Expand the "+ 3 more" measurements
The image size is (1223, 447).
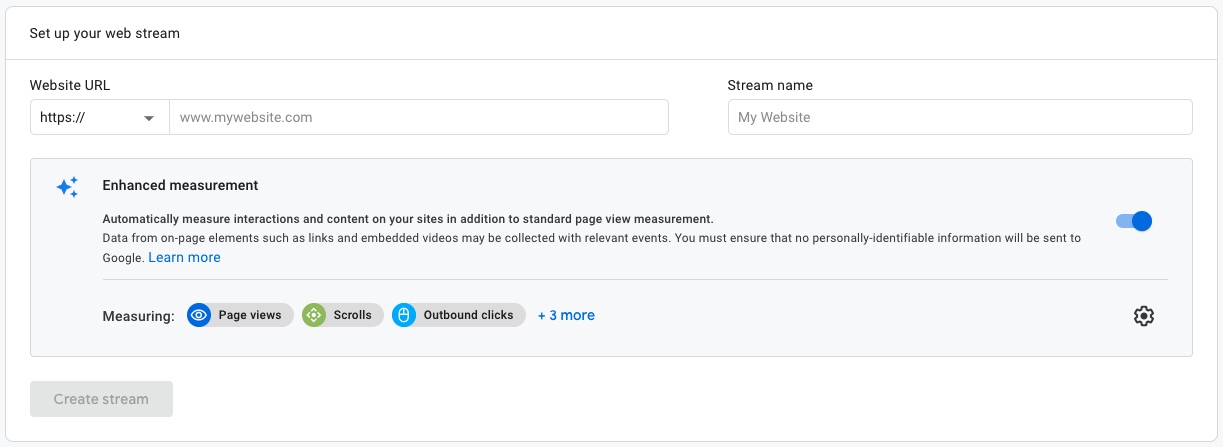tap(566, 315)
